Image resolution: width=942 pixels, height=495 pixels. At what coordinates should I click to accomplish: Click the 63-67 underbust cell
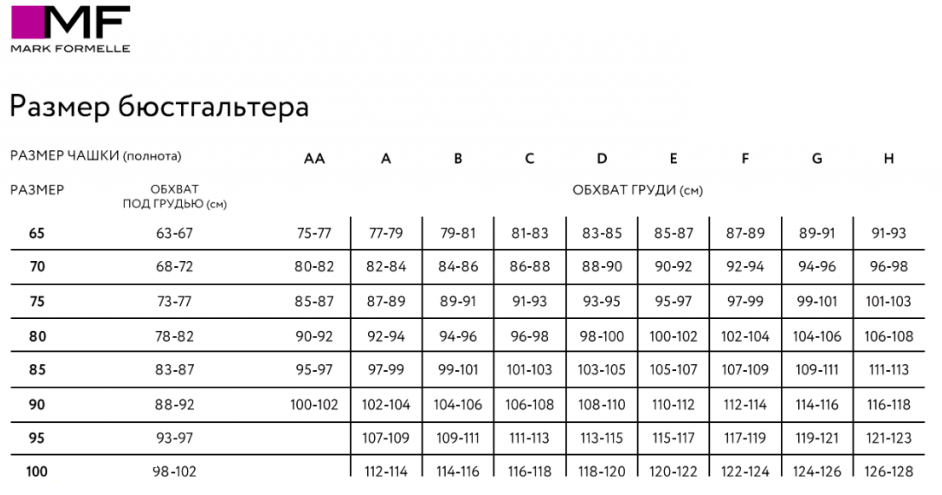(174, 233)
